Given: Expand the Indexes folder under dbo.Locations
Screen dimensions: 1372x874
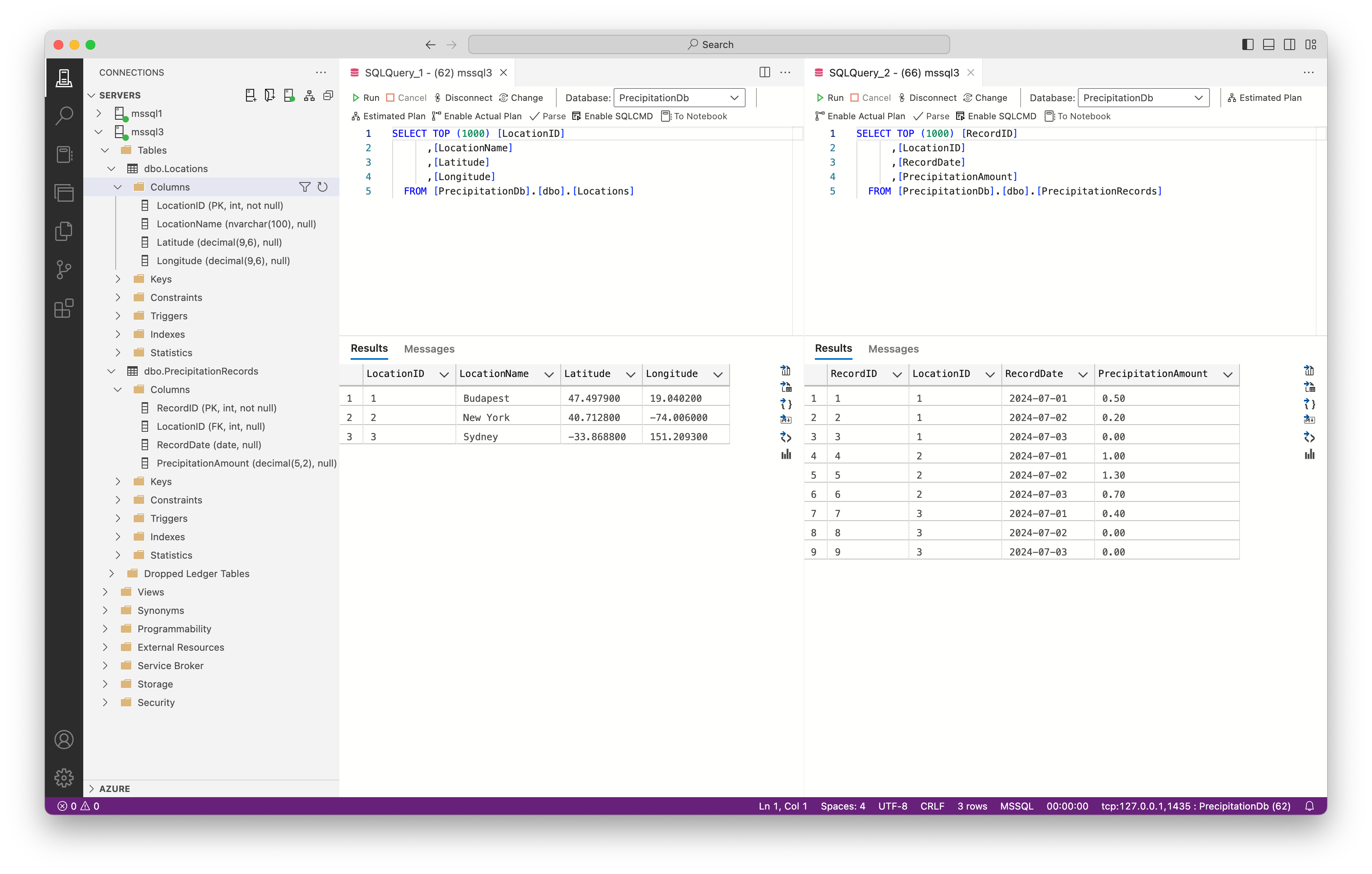Looking at the screenshot, I should coord(118,334).
